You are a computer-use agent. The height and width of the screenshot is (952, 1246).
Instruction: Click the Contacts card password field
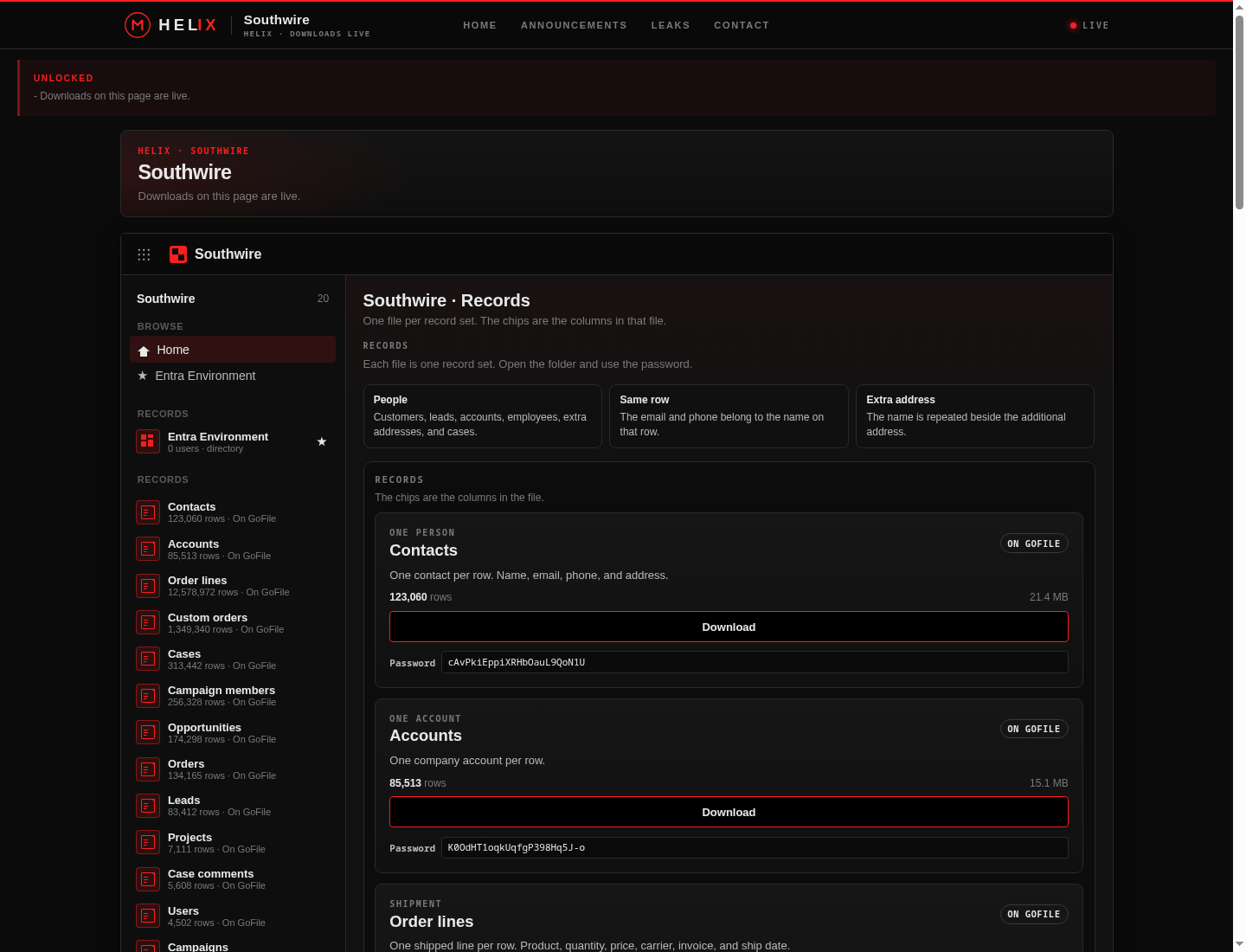point(755,662)
